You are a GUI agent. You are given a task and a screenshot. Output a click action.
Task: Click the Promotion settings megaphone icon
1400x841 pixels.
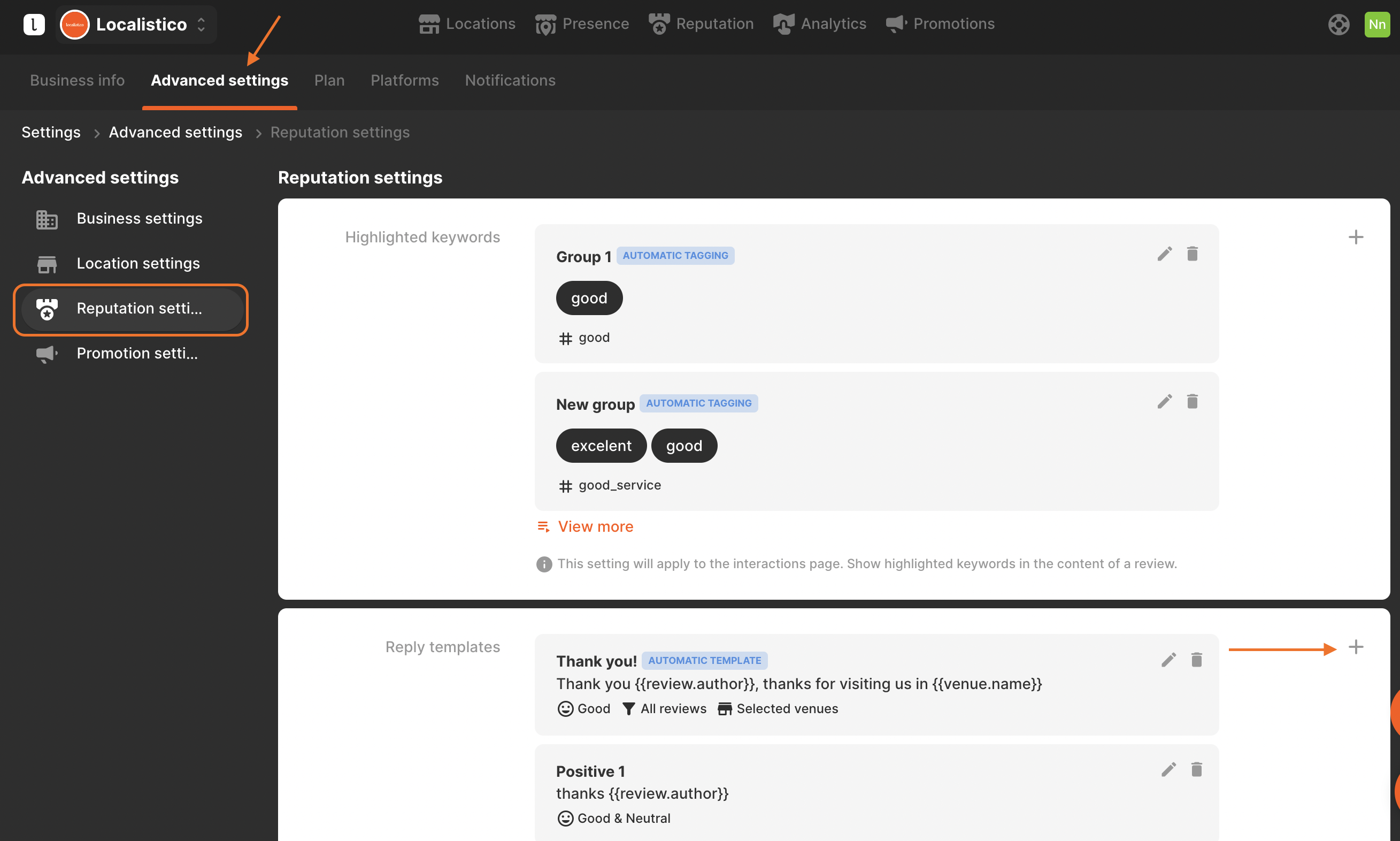[x=47, y=354]
